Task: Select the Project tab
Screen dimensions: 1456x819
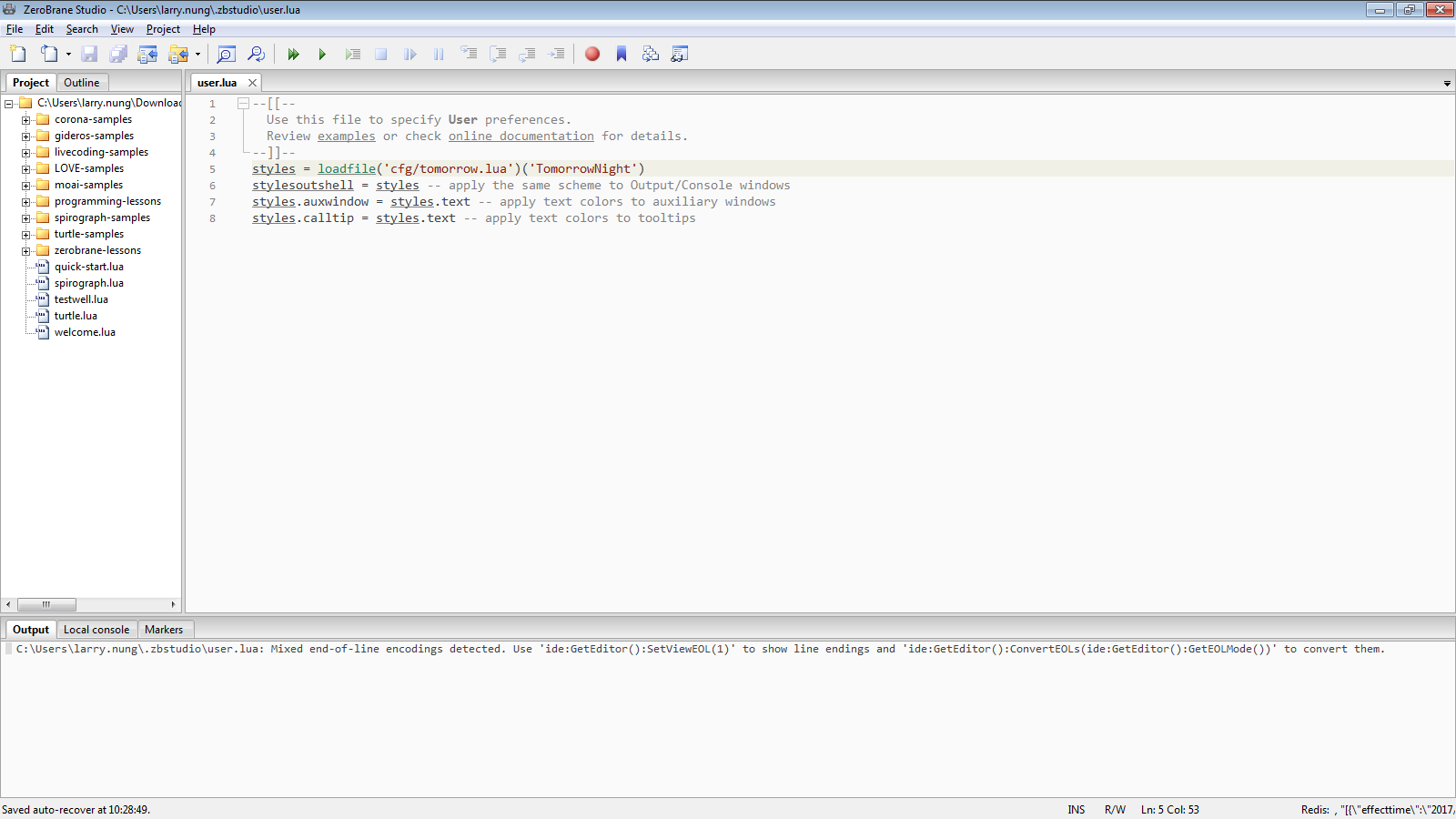Action: click(x=31, y=83)
